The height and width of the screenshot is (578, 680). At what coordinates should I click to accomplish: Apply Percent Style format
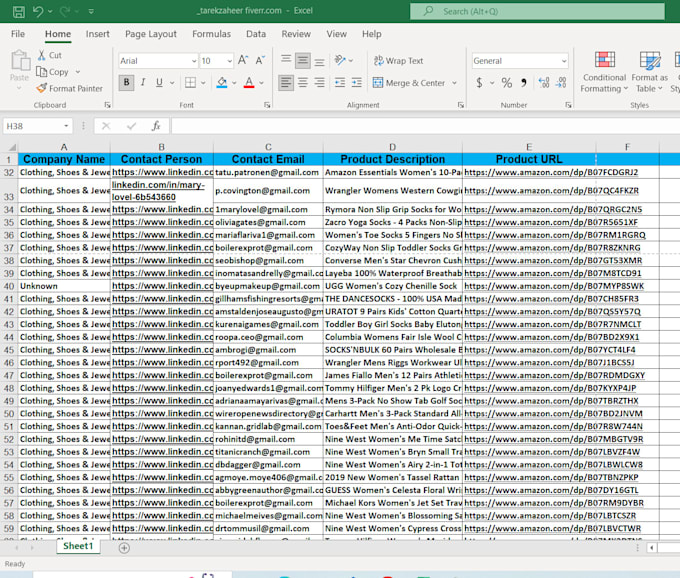coord(507,82)
